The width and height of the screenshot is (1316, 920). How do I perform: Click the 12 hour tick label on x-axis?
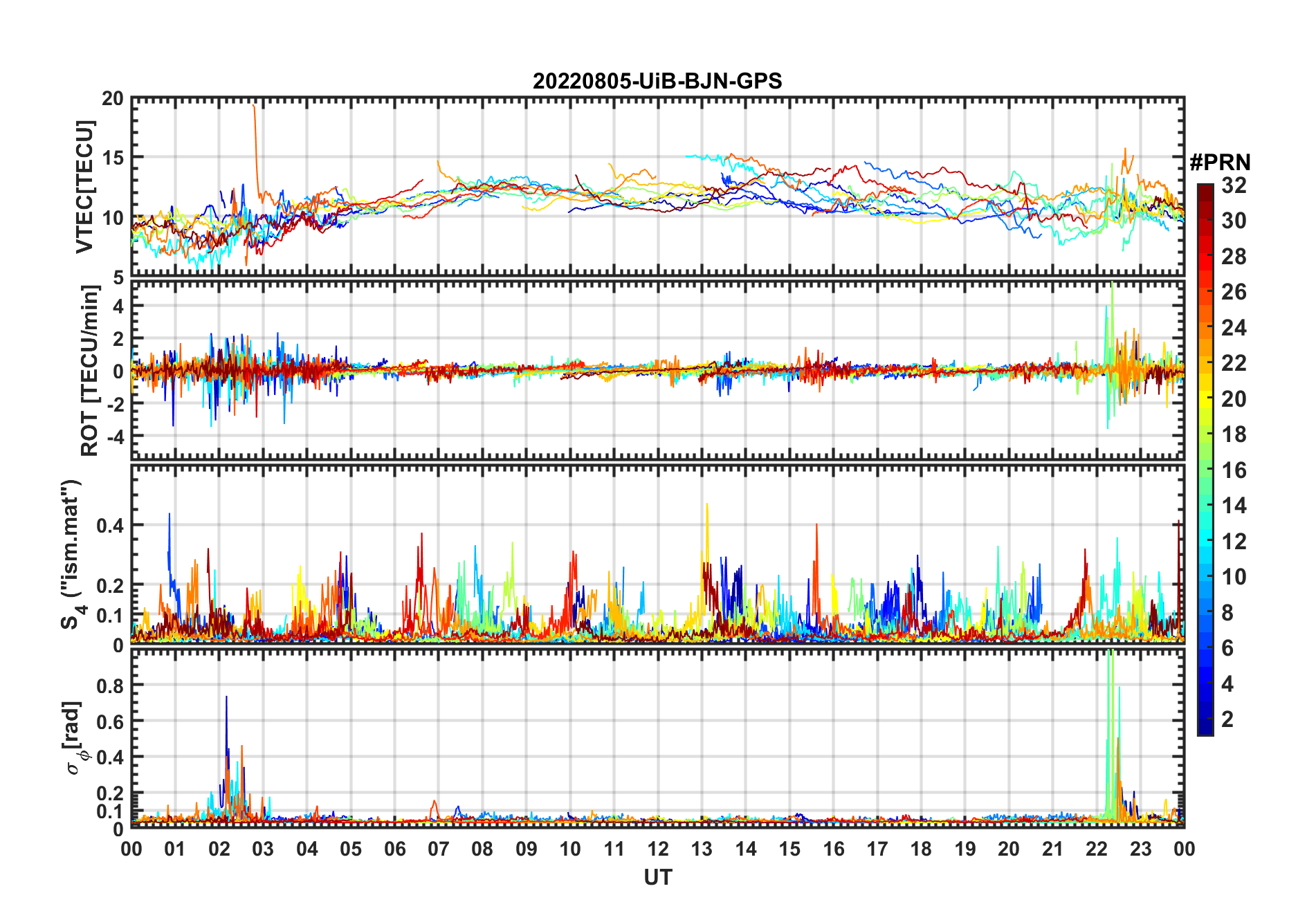tap(657, 849)
